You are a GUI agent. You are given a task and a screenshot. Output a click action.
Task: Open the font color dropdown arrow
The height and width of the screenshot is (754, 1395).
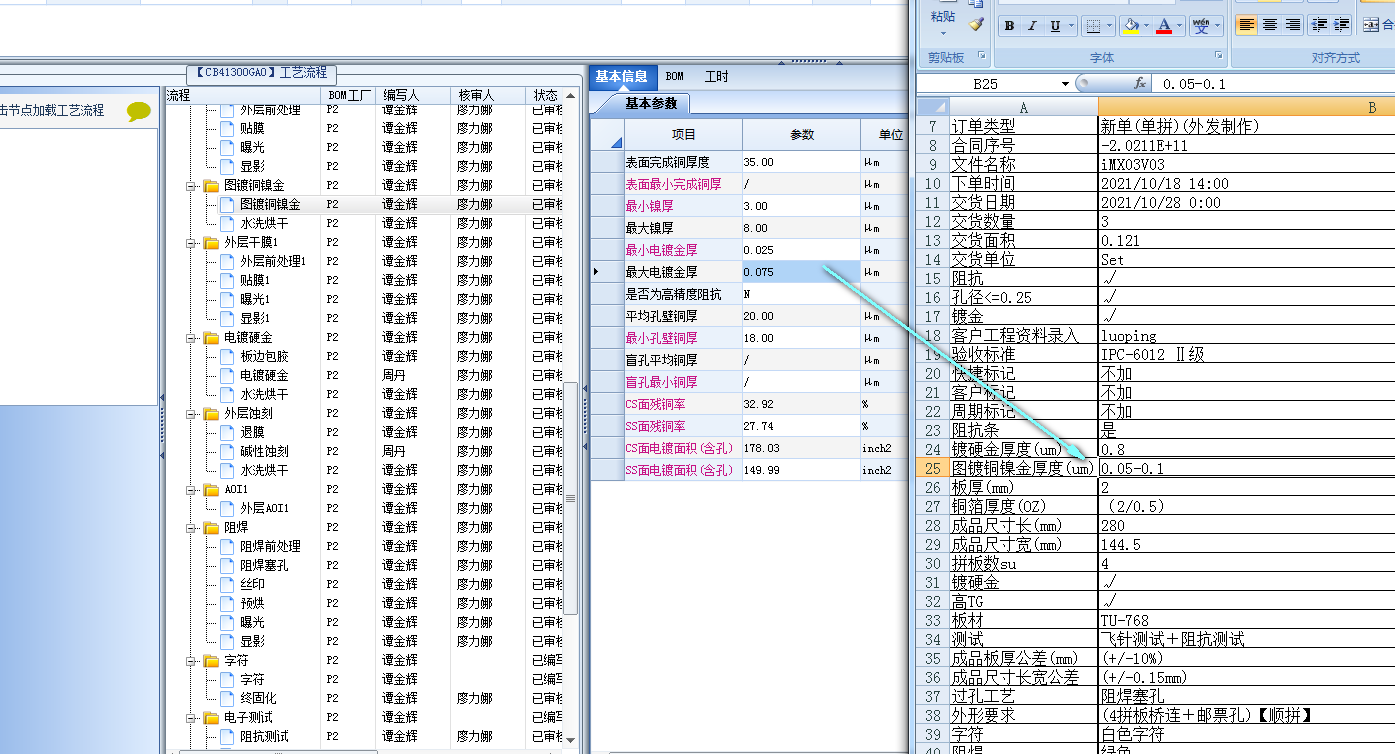[x=1178, y=26]
